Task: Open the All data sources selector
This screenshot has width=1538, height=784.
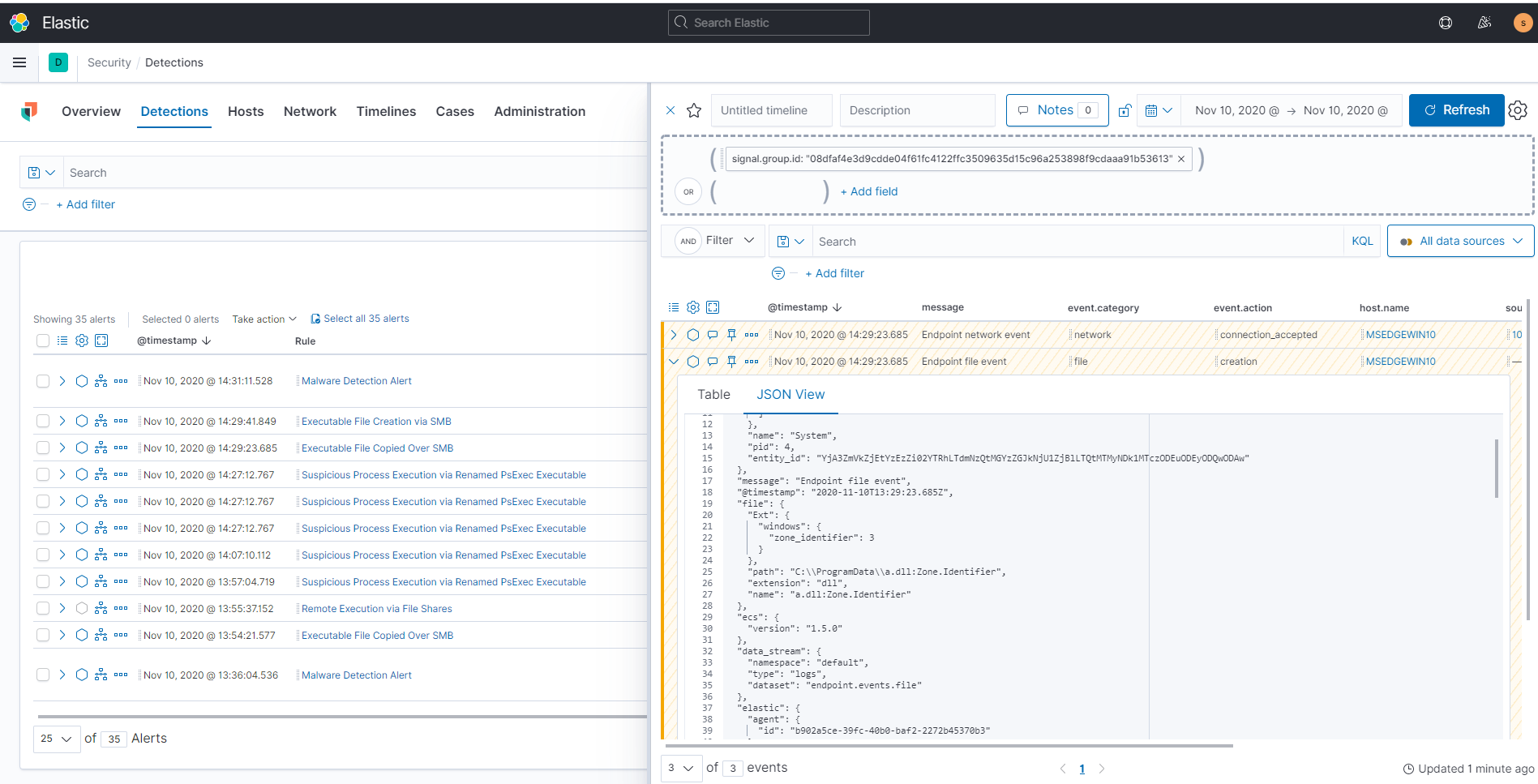Action: pyautogui.click(x=1459, y=241)
